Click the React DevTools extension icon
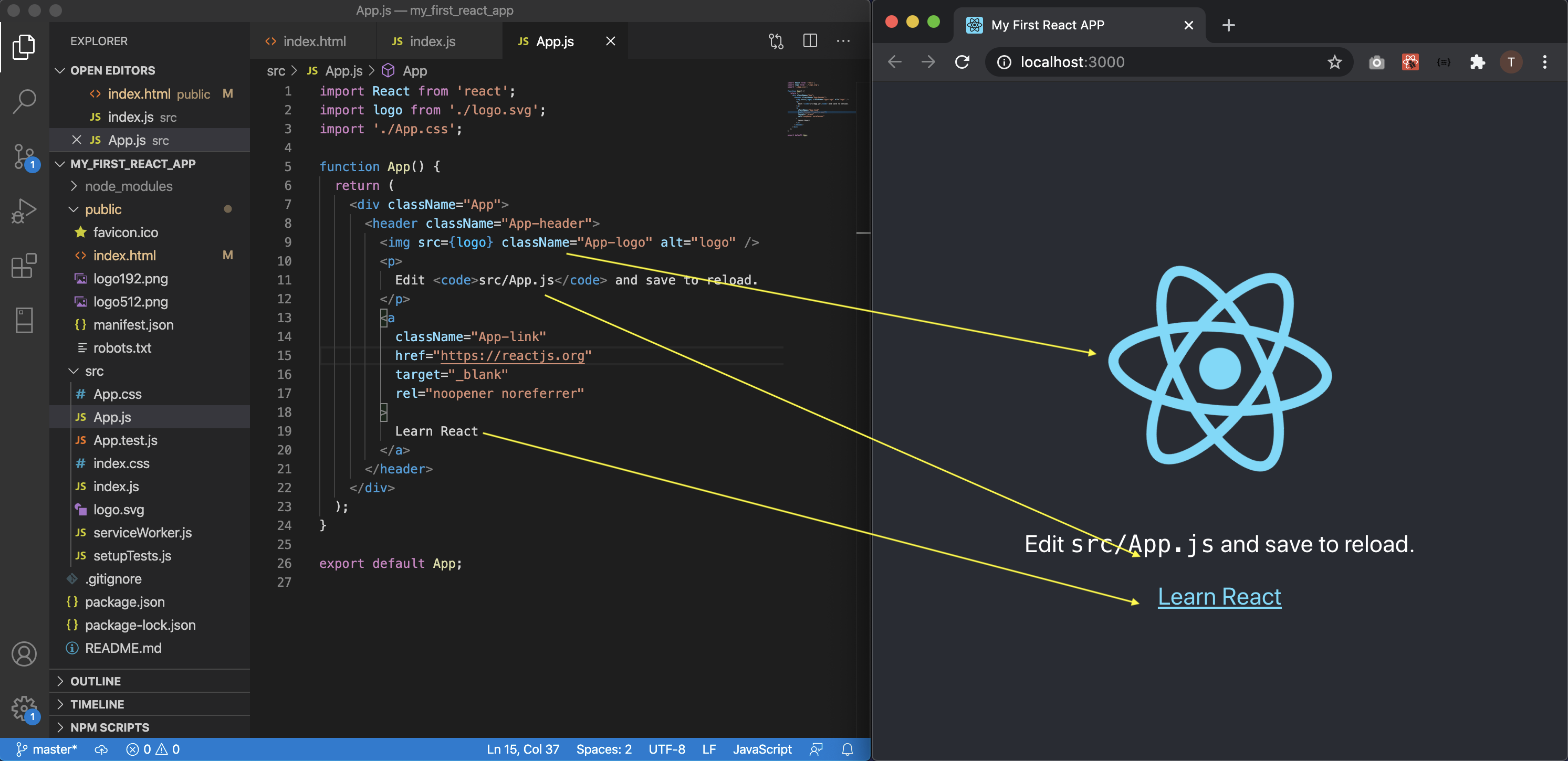 point(1410,62)
